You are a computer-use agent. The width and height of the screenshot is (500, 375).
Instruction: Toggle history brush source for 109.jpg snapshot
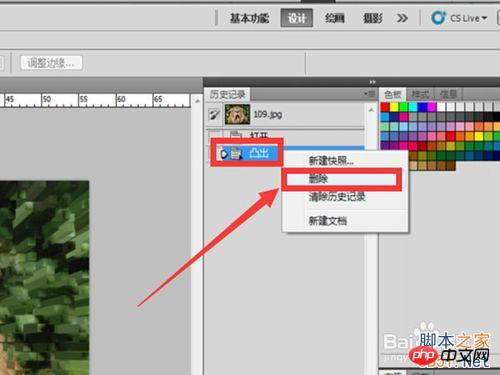pyautogui.click(x=214, y=115)
